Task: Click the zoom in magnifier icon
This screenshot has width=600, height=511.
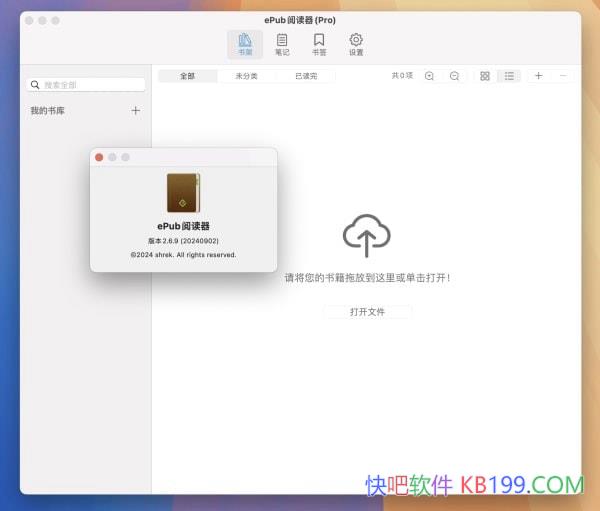Action: click(429, 76)
